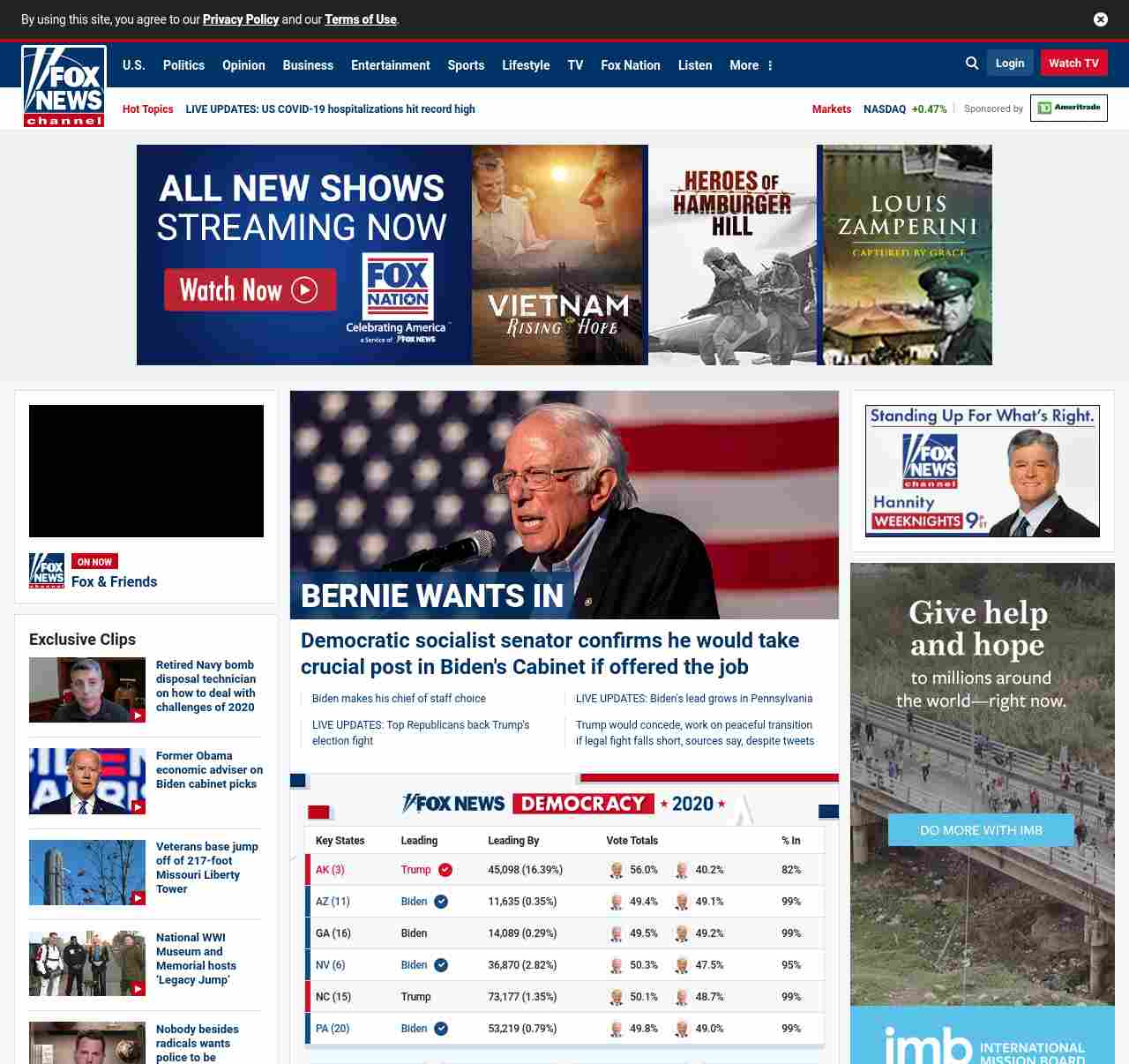
Task: Open the search magnifier icon
Action: pos(972,64)
